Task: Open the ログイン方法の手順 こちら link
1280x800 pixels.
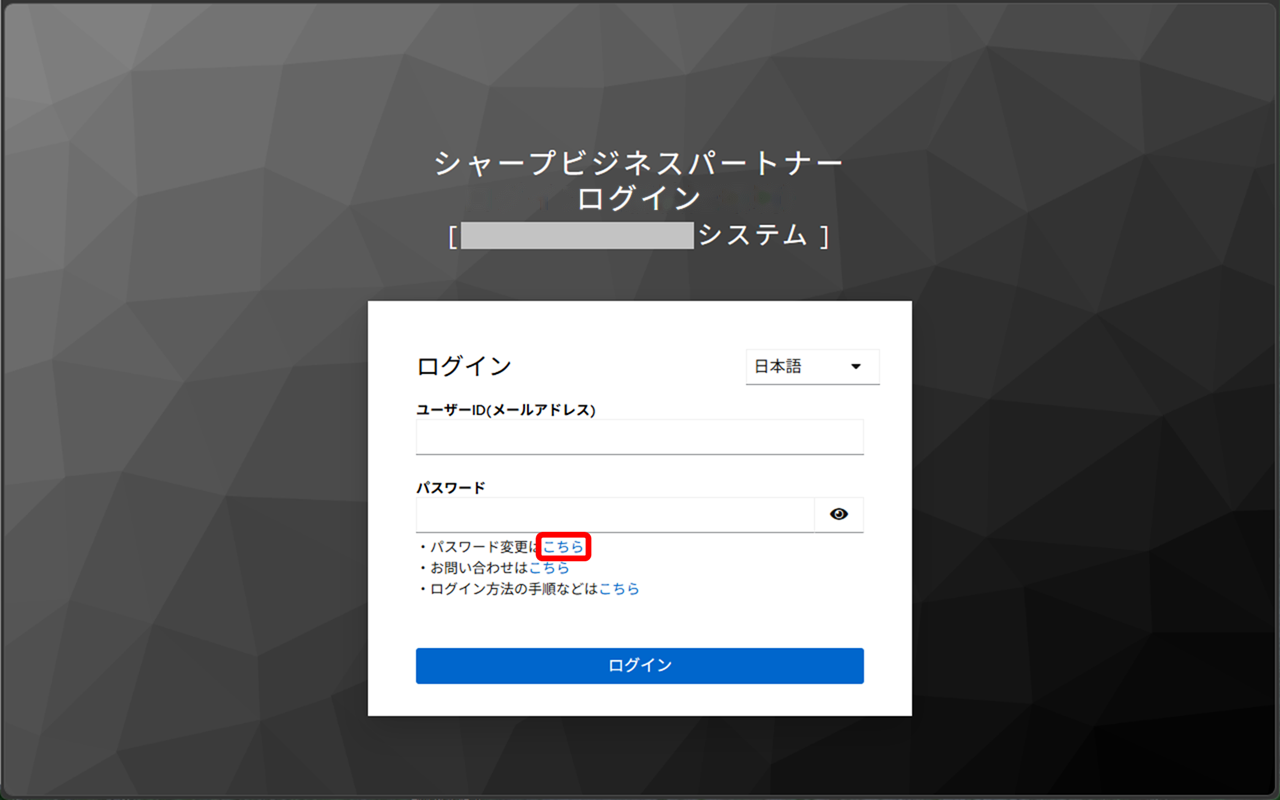Action: (x=619, y=589)
